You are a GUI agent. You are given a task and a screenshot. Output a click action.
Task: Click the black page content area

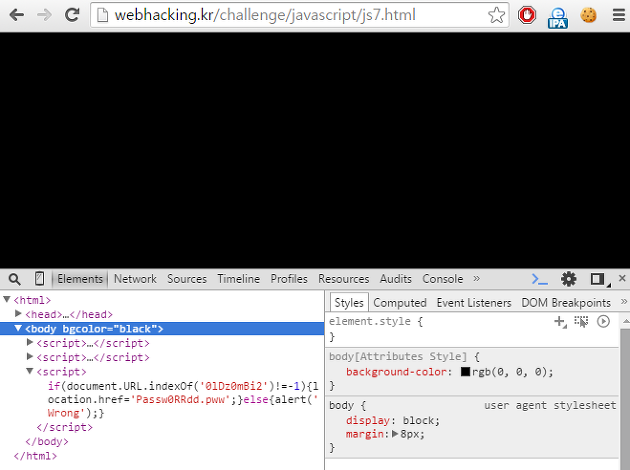coord(315,150)
